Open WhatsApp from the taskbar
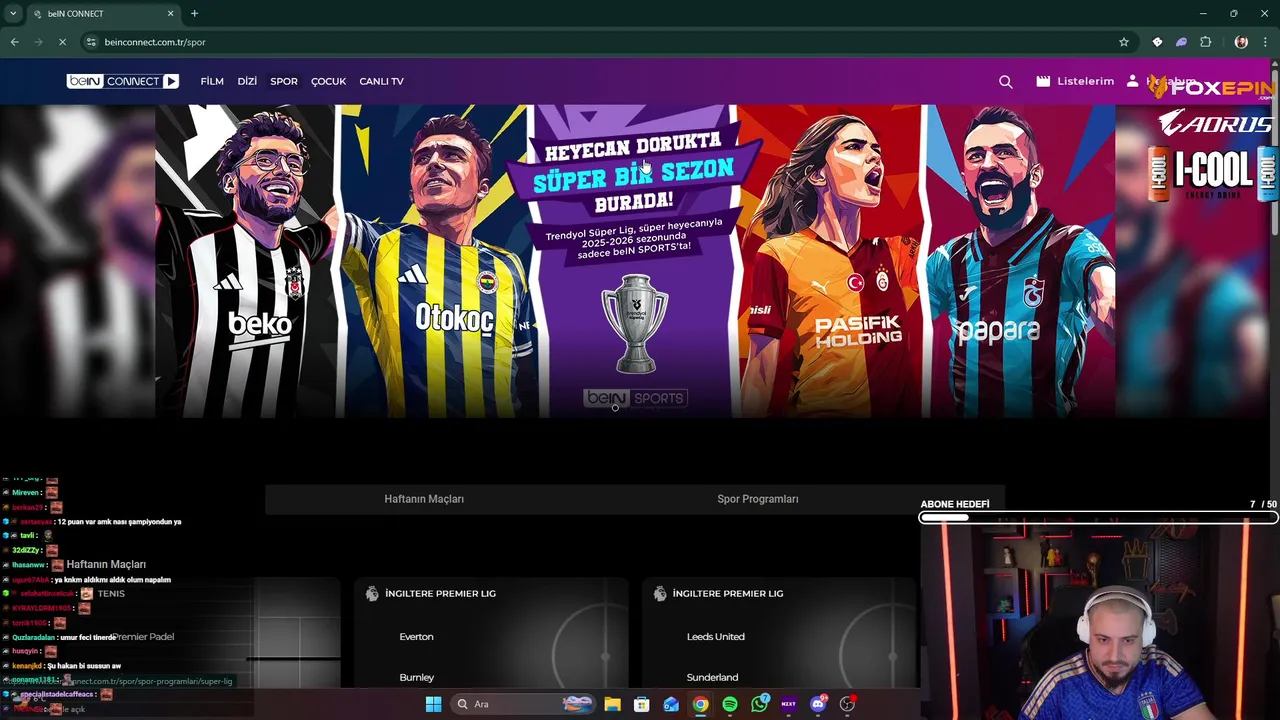 tap(760, 704)
